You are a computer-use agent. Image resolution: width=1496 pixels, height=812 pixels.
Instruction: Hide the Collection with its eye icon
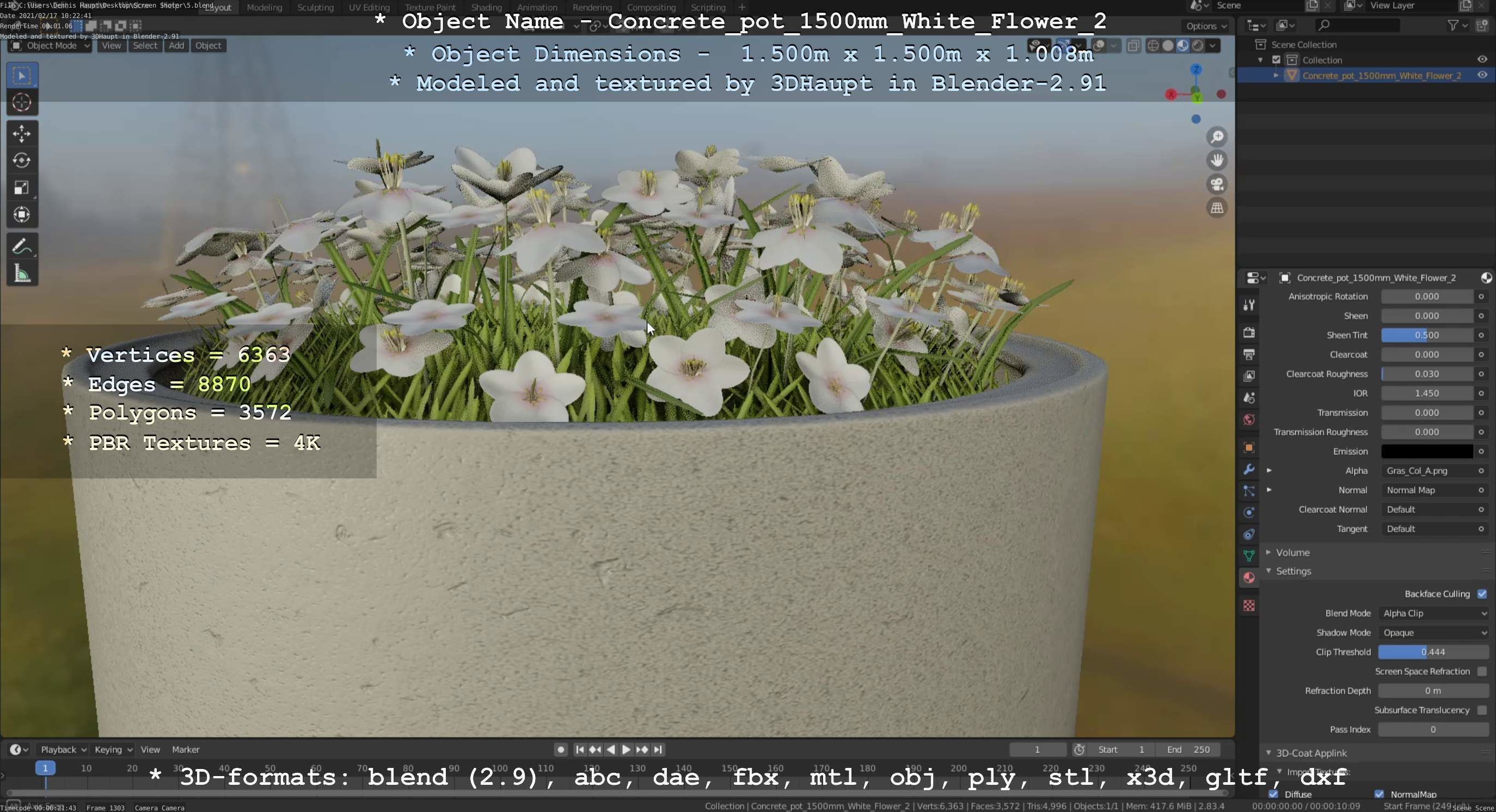pos(1482,60)
